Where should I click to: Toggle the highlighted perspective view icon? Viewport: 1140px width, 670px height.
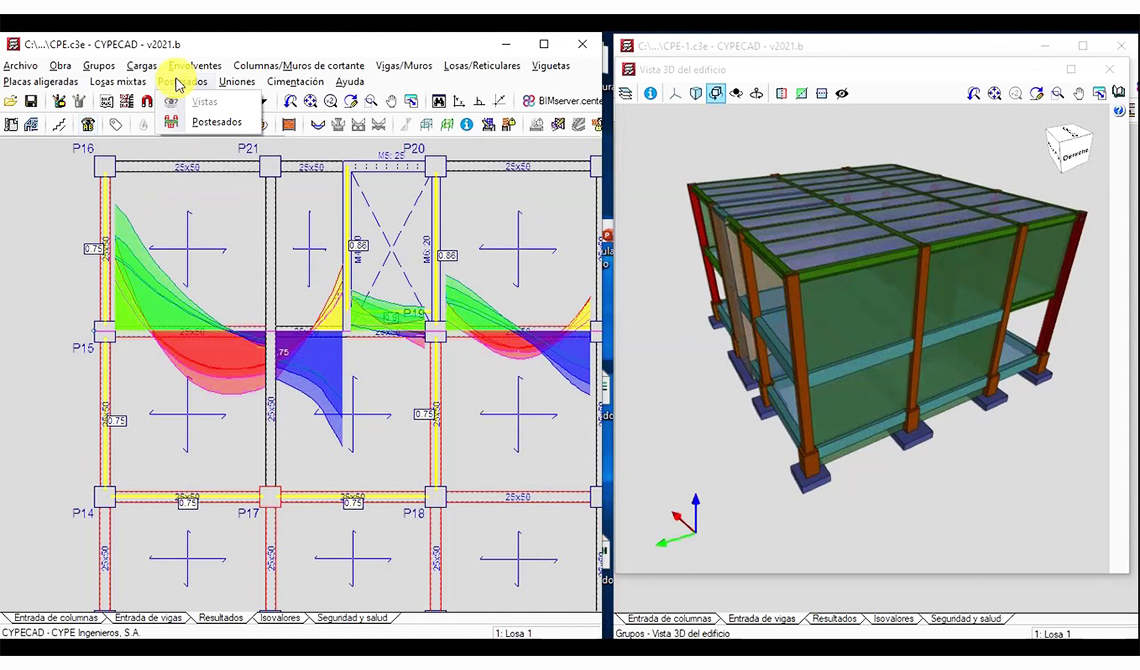[x=716, y=93]
